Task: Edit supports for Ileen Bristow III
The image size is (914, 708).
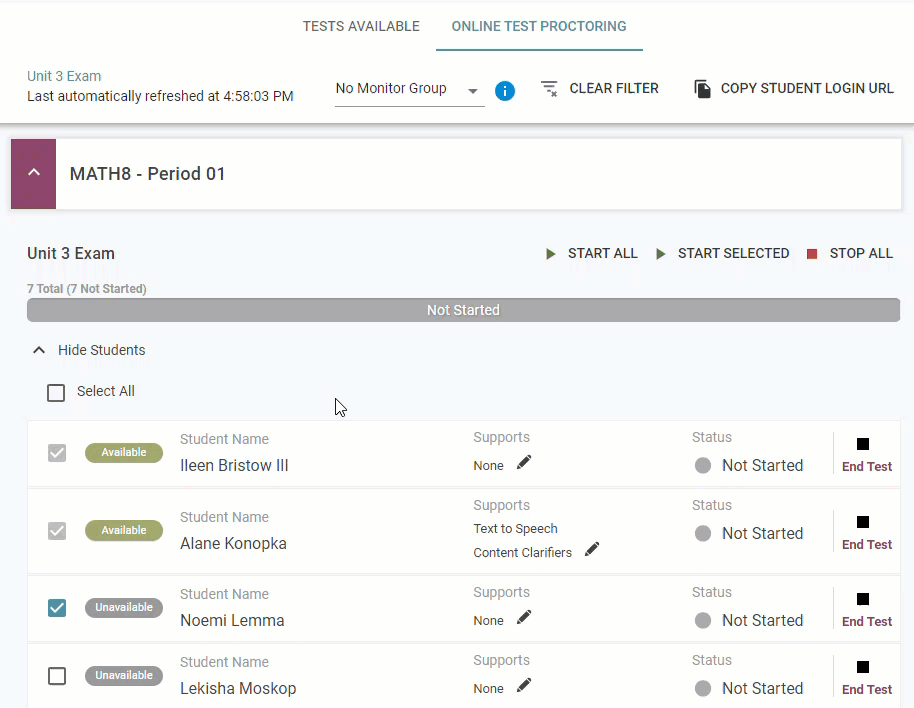Action: point(524,462)
